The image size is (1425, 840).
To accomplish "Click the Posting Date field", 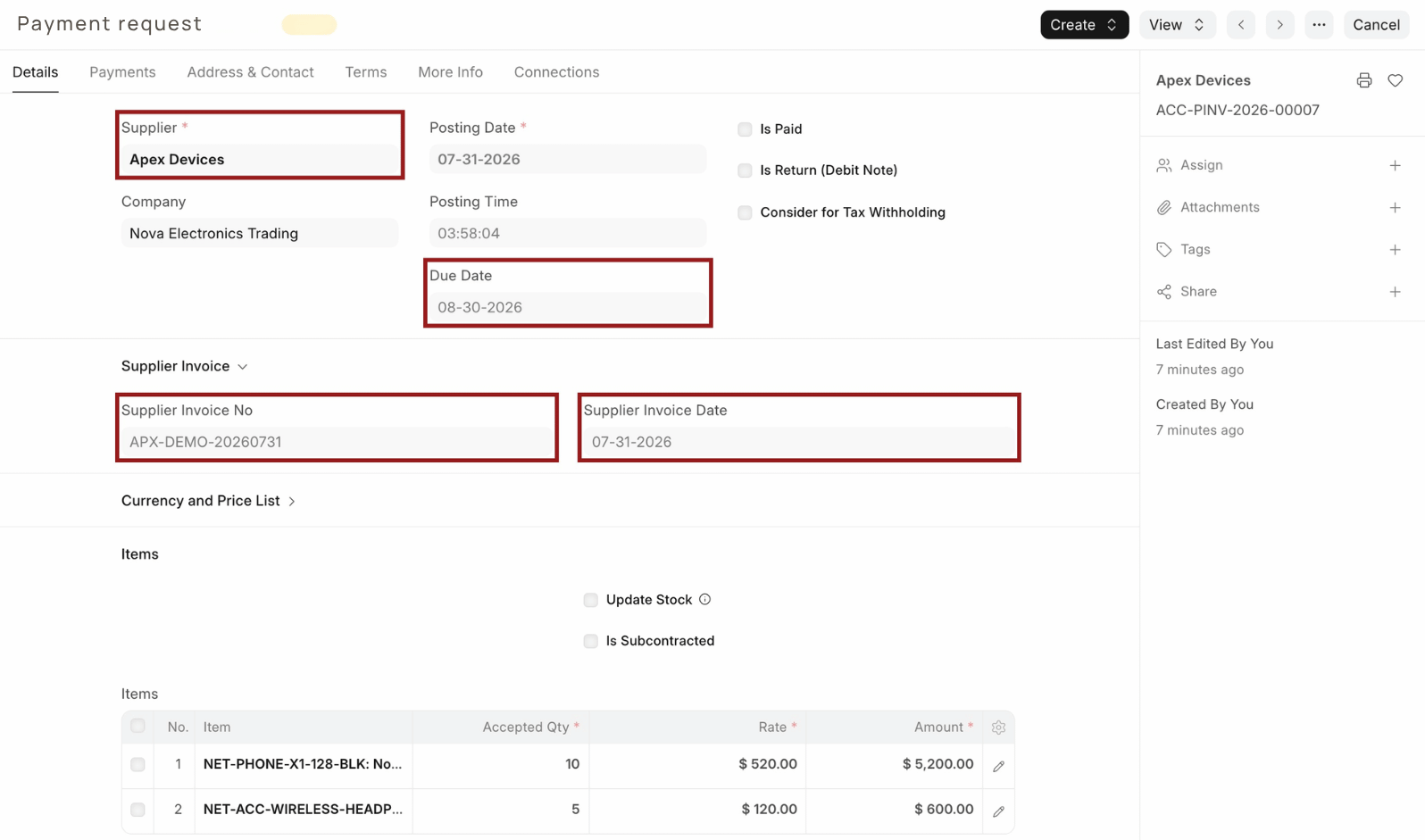I will pyautogui.click(x=568, y=160).
